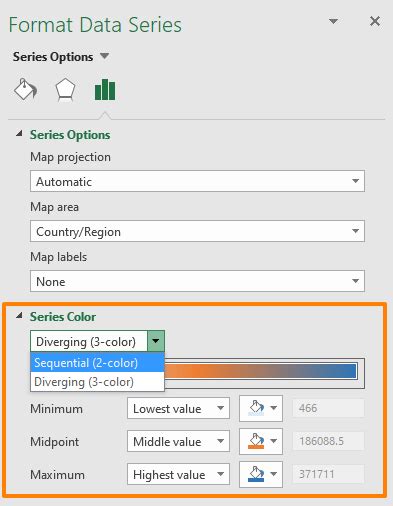Choose Diverging (3-color) from the list
This screenshot has width=393, height=506.
tap(97, 382)
